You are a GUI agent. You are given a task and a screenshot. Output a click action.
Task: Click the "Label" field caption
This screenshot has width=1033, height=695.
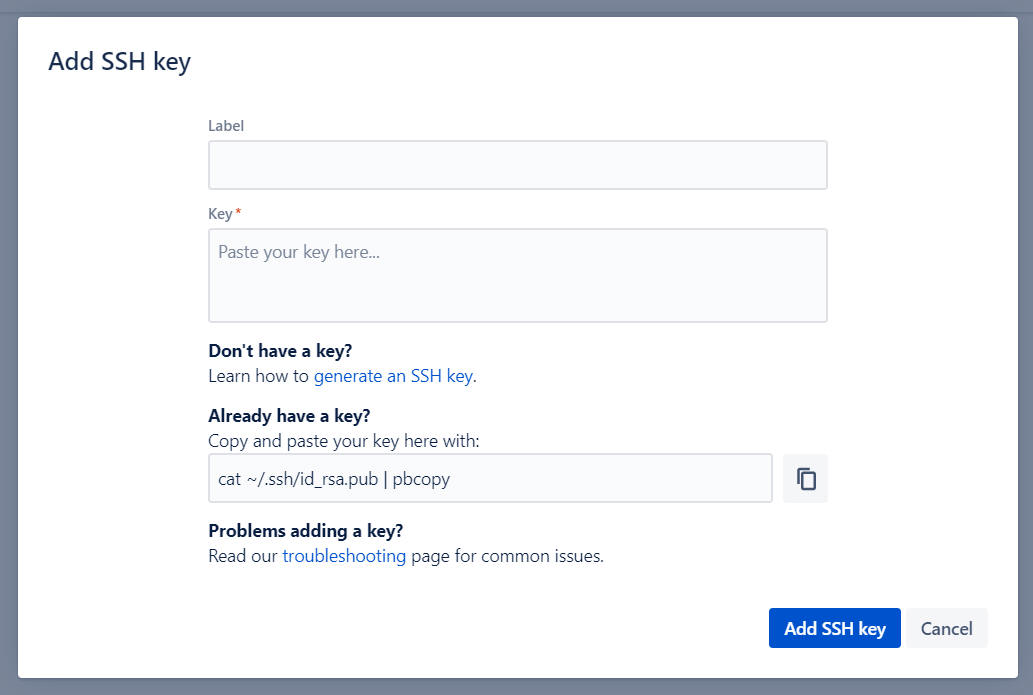(226, 126)
